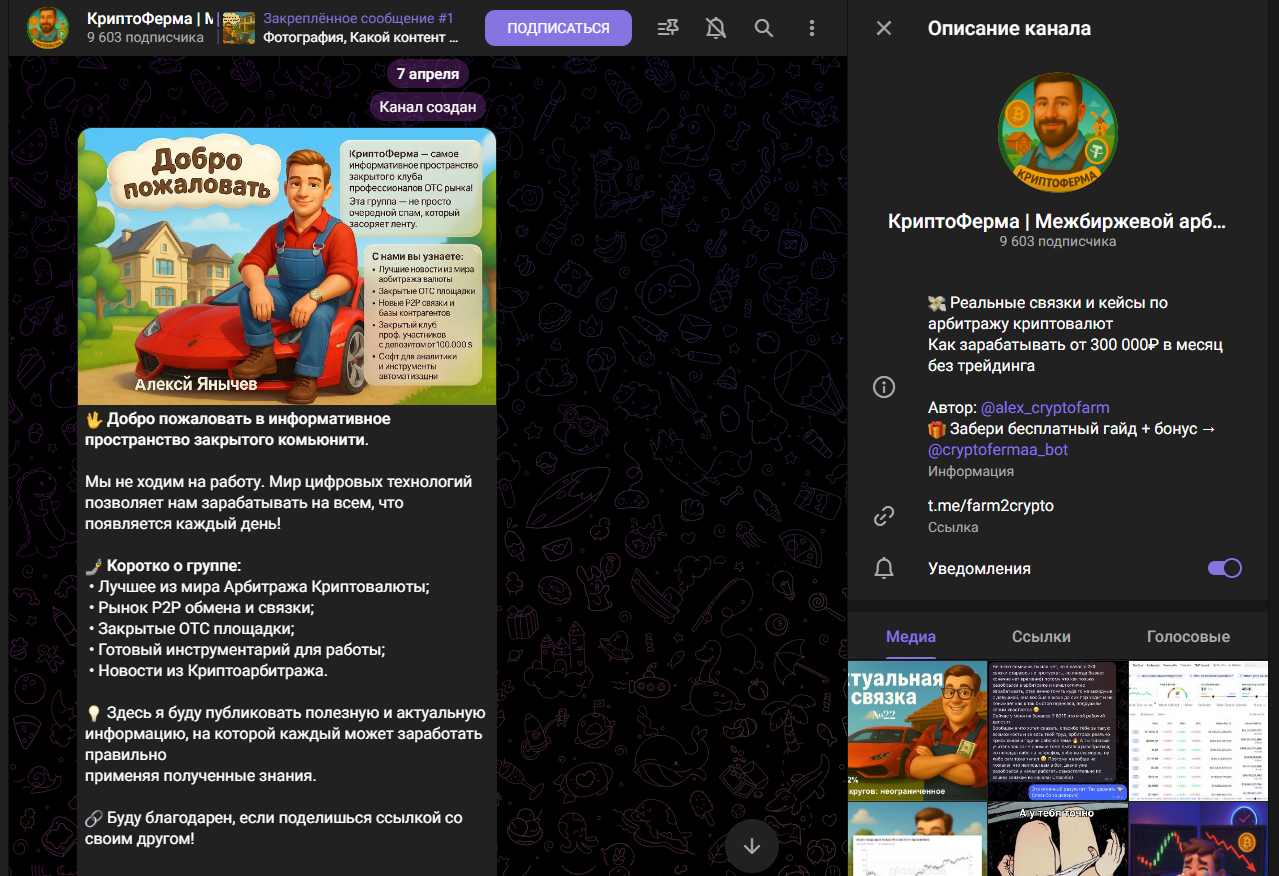The width and height of the screenshot is (1279, 876).
Task: Open the pinned message #1 banner
Action: (x=345, y=28)
